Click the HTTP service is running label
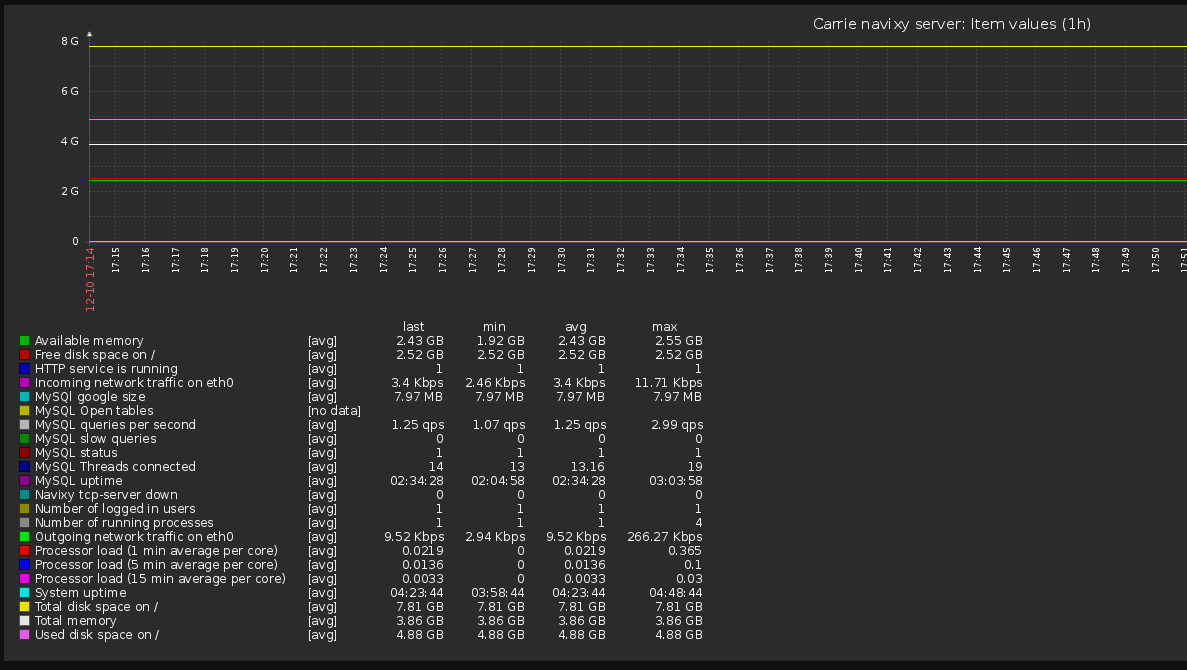Screen dimensions: 1187x670 106,369
